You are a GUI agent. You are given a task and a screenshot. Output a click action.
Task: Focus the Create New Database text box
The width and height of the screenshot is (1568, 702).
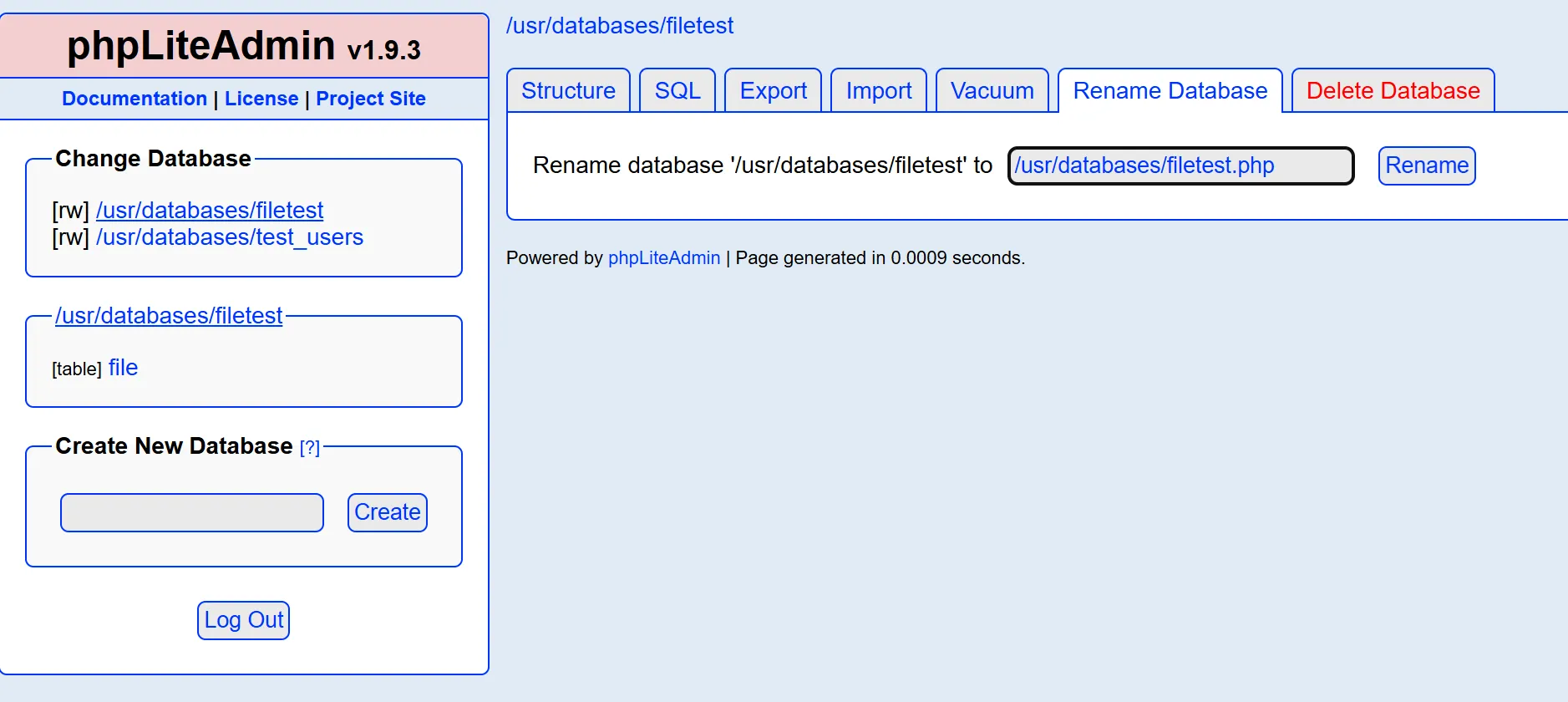pos(192,512)
